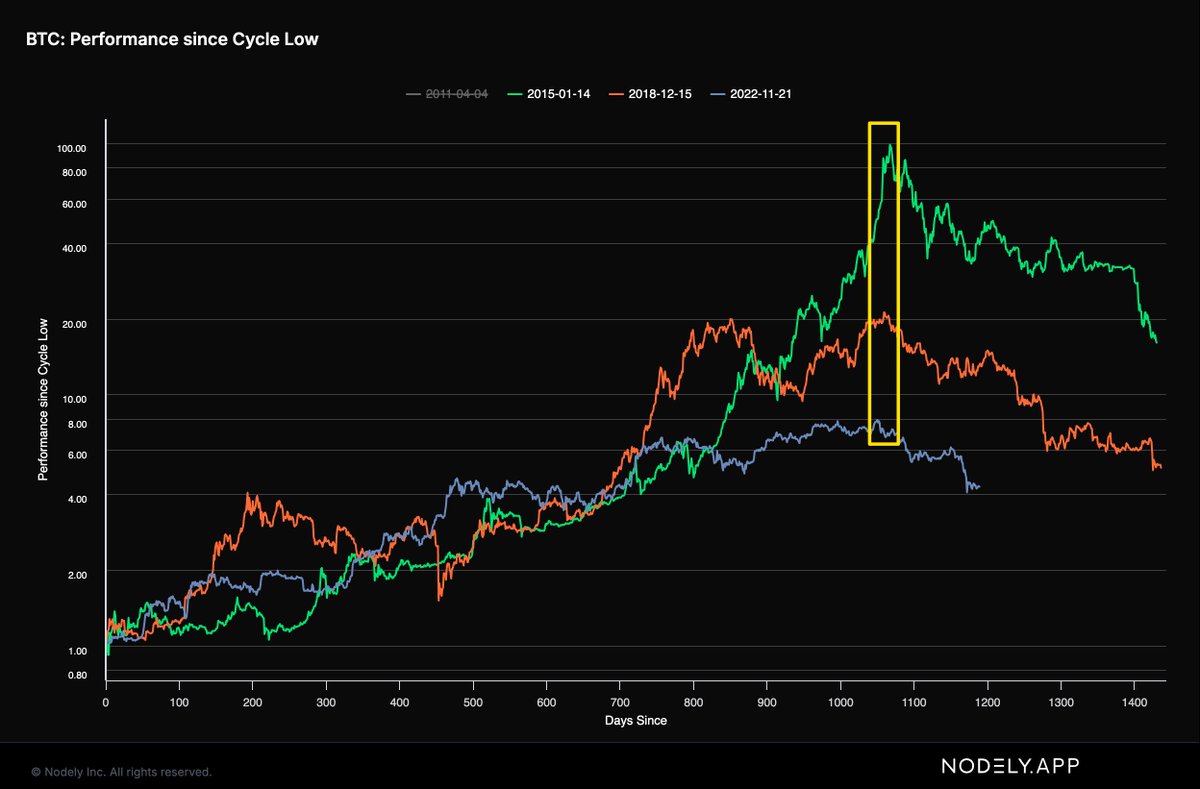Click the '© Nodely Inc. All rights reserved.' text
The width and height of the screenshot is (1200, 789).
click(121, 772)
